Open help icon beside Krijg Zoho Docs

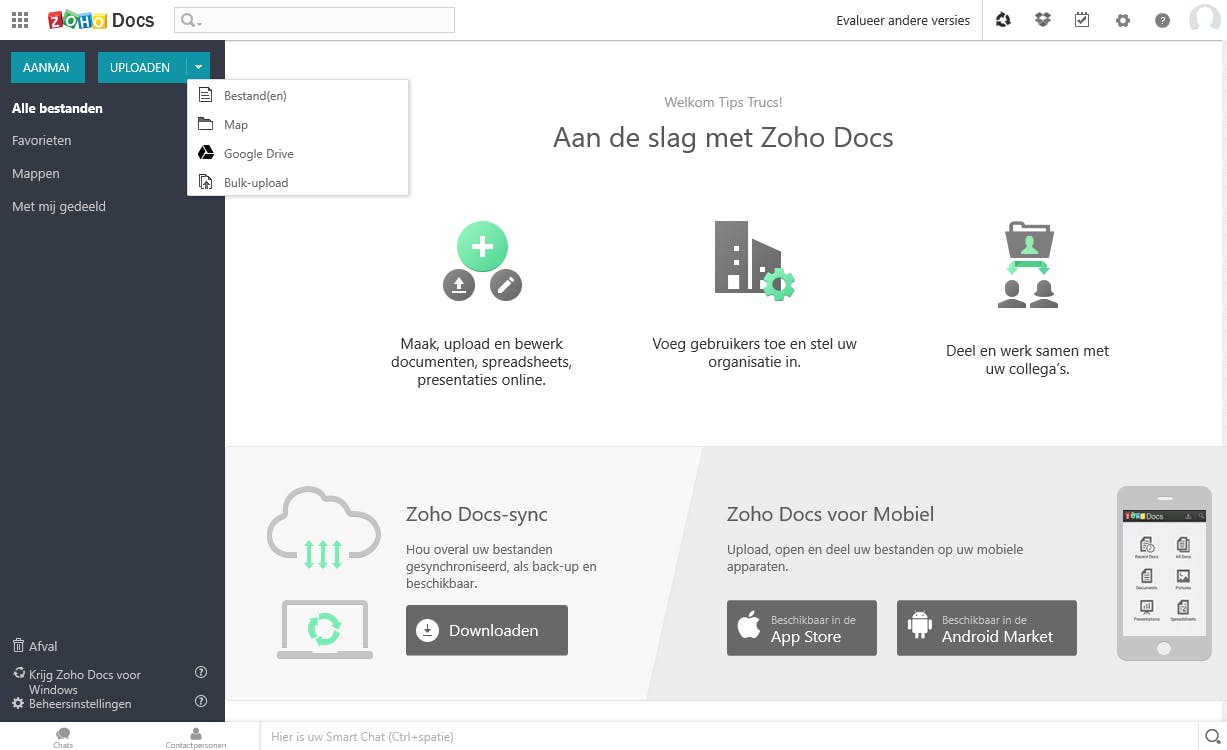[200, 673]
